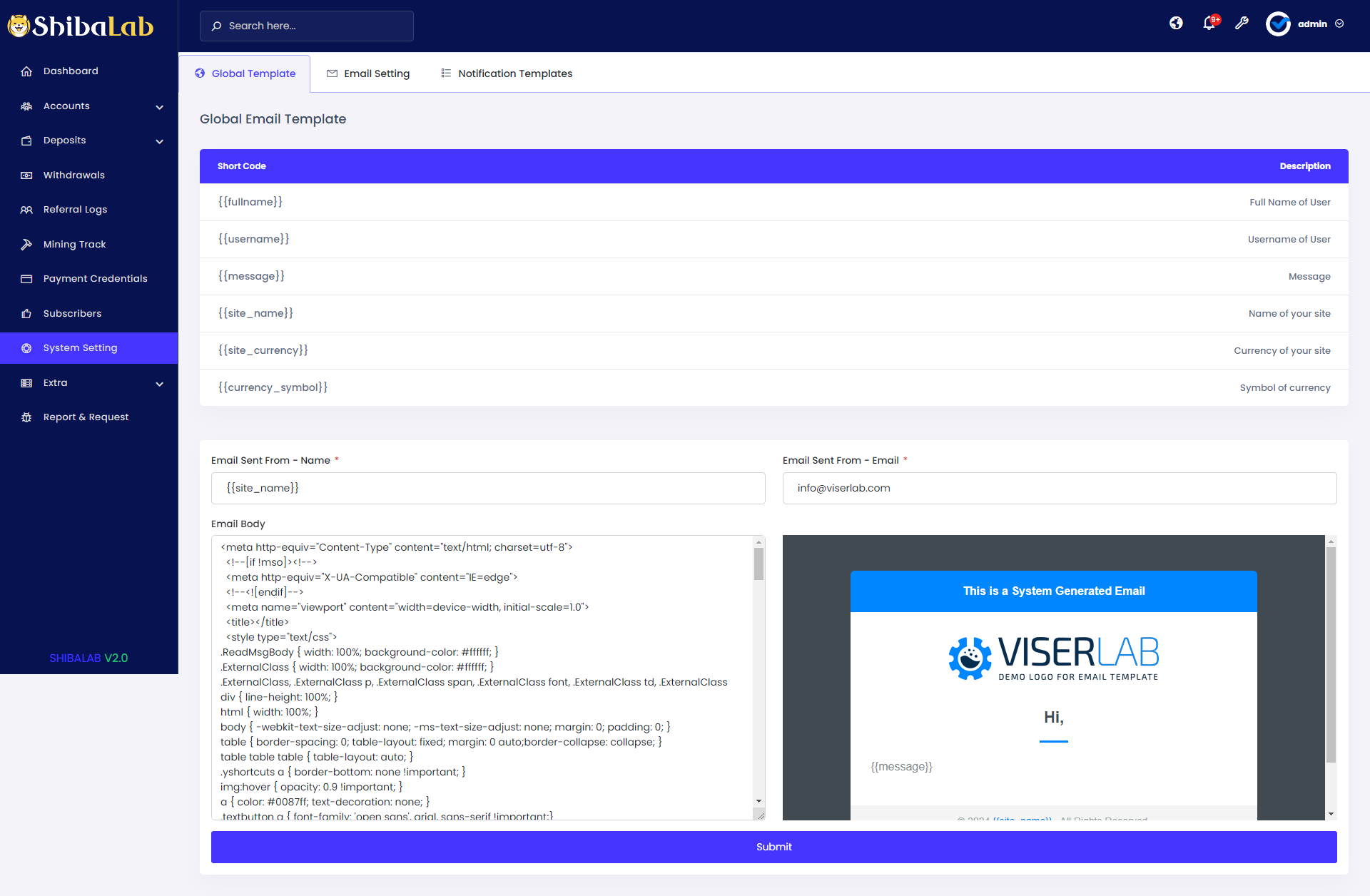Screen dimensions: 1370x896
Task: Expand the Deposits submenu arrow
Action: pos(159,141)
